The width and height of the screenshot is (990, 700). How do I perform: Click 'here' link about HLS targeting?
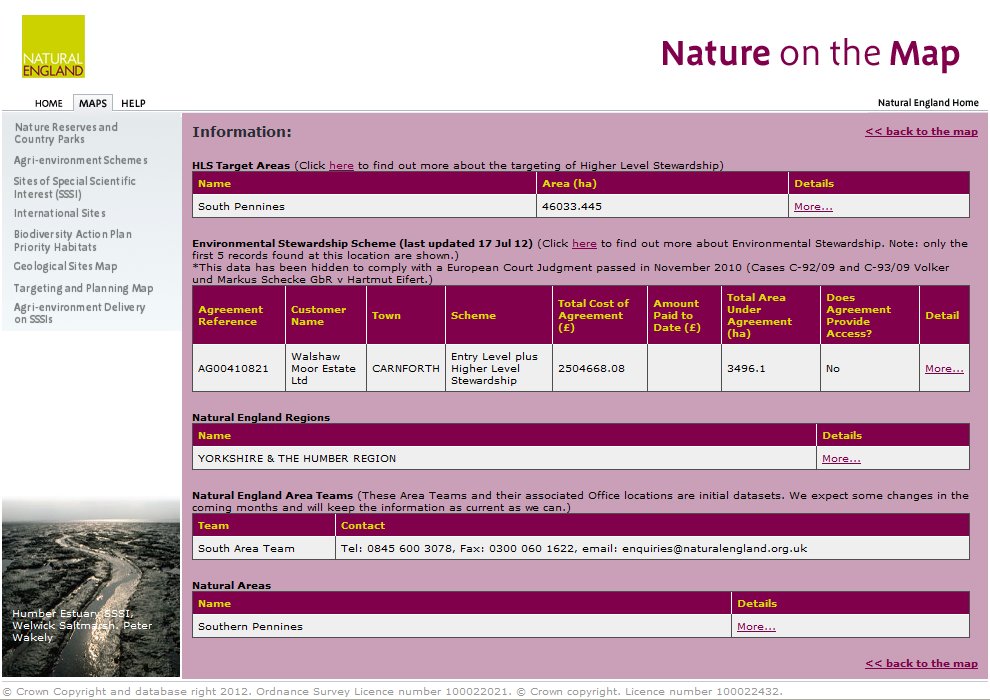click(x=341, y=165)
